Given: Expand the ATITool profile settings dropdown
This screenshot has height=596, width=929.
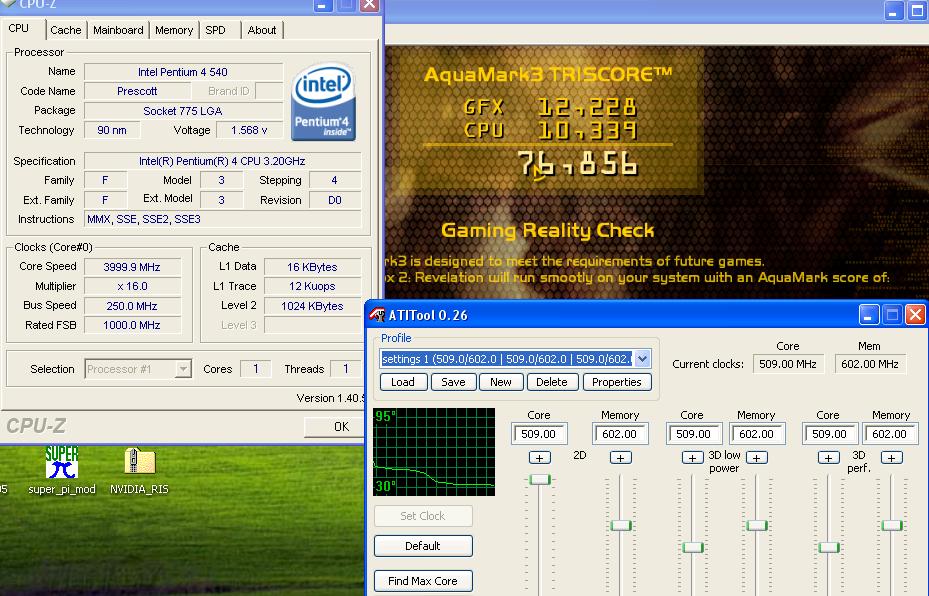Looking at the screenshot, I should [x=642, y=358].
